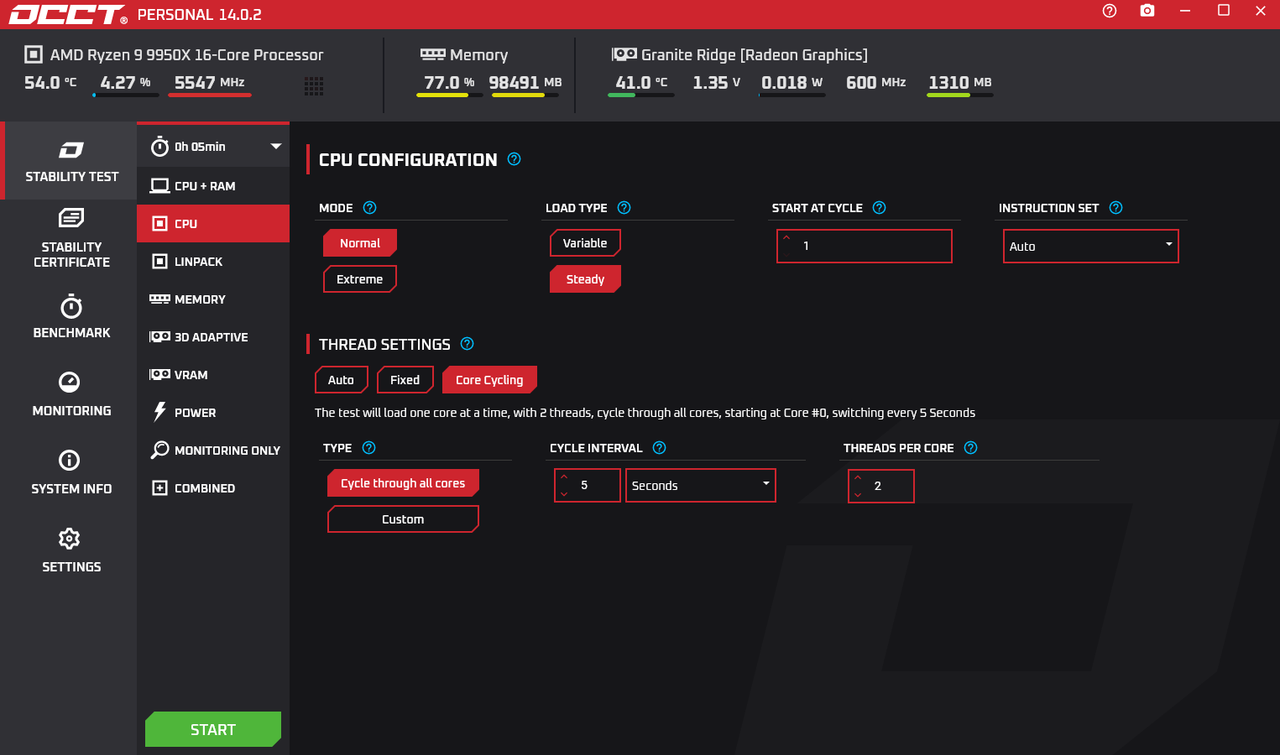Show help for the Type option

[x=369, y=448]
